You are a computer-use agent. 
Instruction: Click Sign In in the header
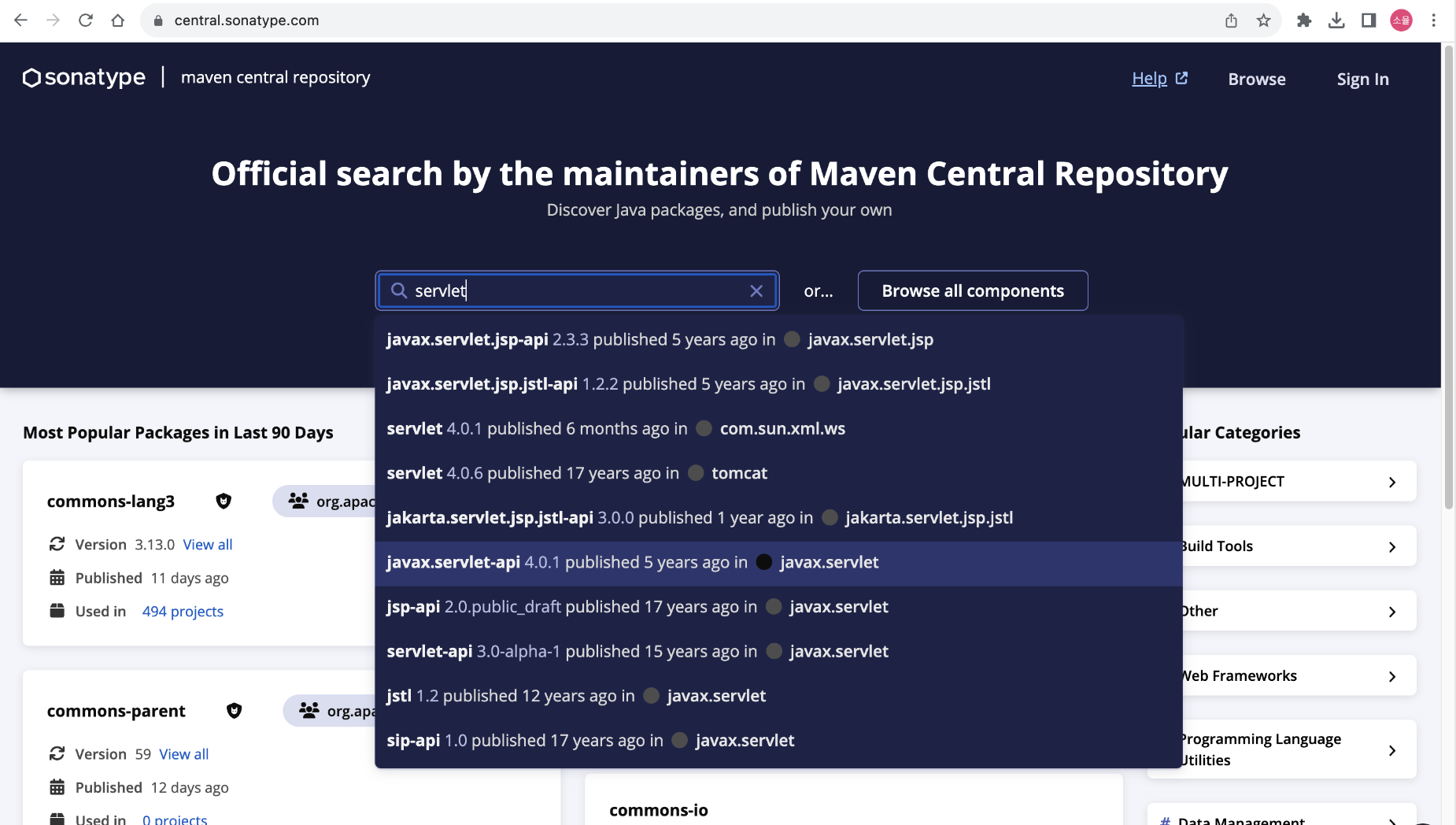coord(1362,79)
